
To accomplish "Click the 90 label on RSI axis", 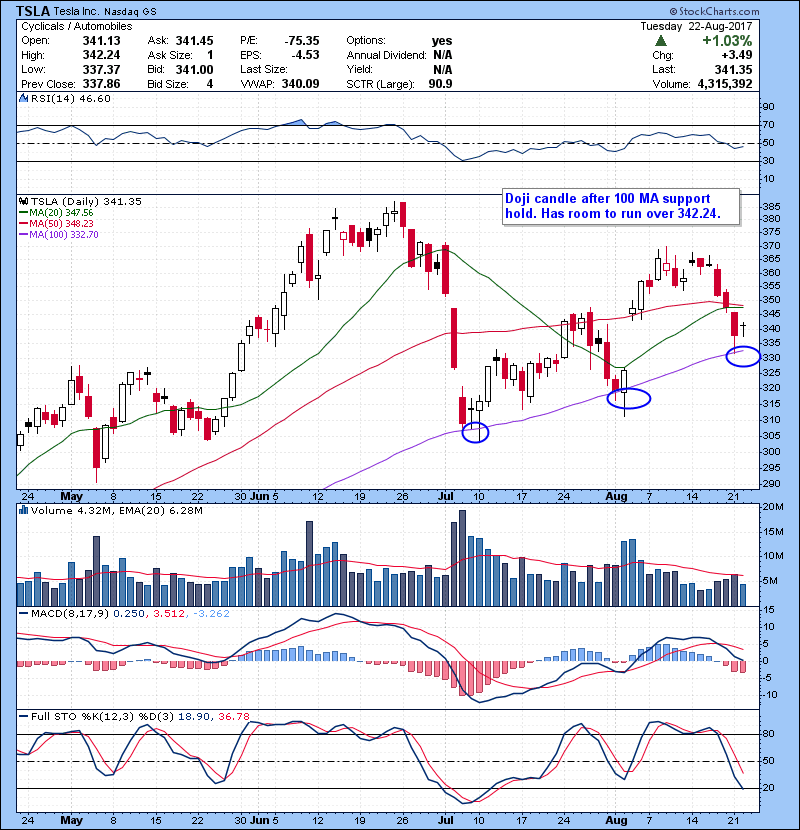I will pyautogui.click(x=768, y=107).
